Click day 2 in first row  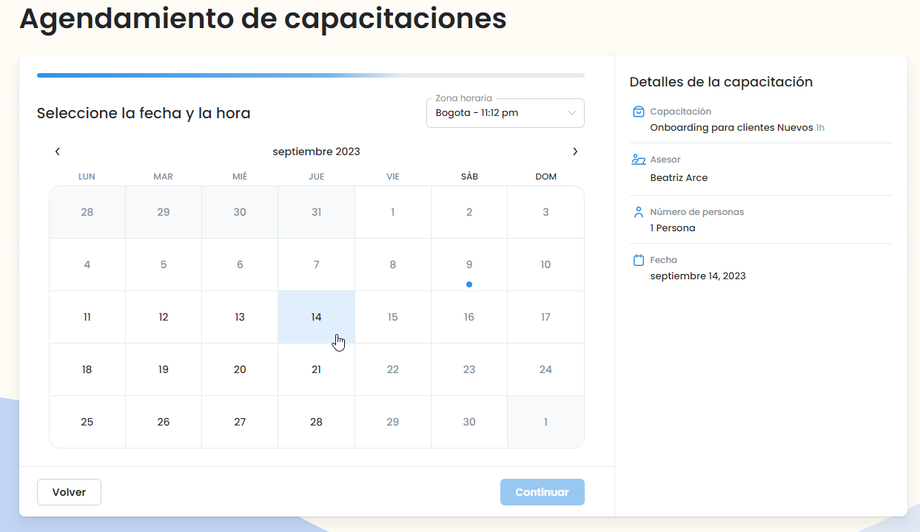[x=469, y=212]
